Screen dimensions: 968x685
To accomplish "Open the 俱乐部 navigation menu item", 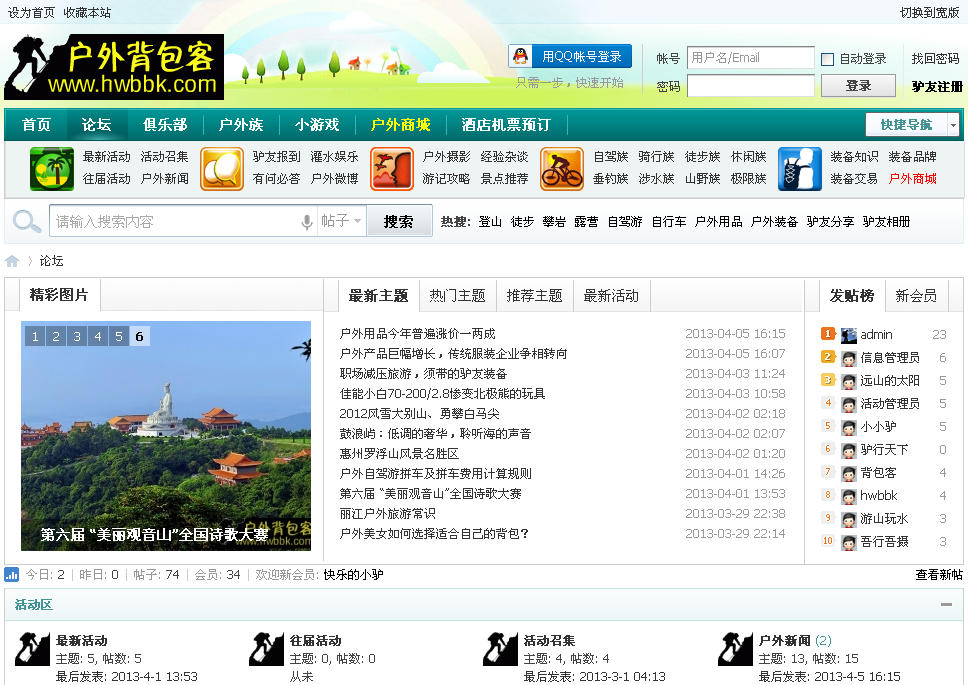I will coord(165,125).
